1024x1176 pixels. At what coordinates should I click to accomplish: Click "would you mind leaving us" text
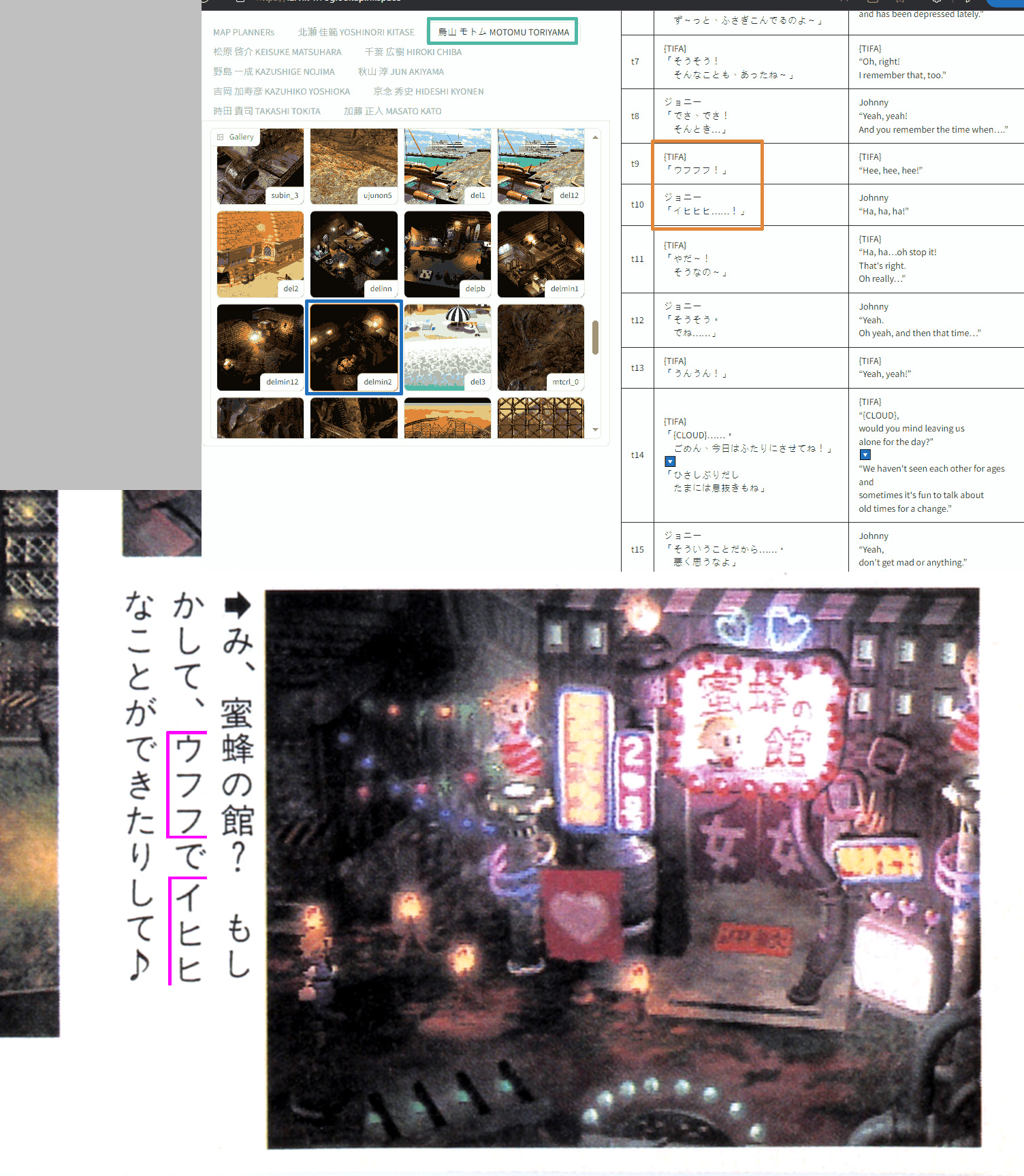tap(912, 429)
